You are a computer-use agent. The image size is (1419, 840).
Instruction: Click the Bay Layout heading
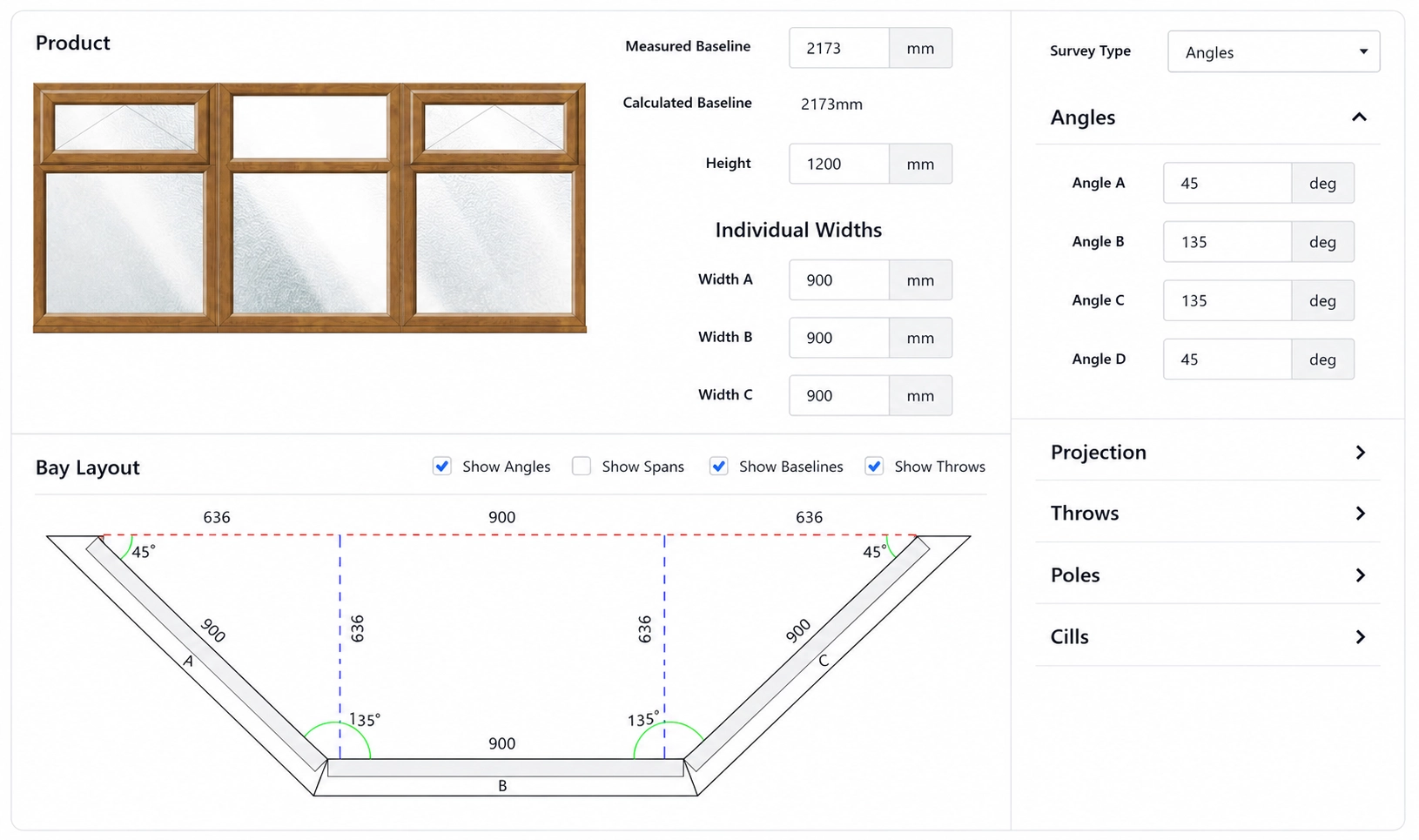click(x=87, y=467)
